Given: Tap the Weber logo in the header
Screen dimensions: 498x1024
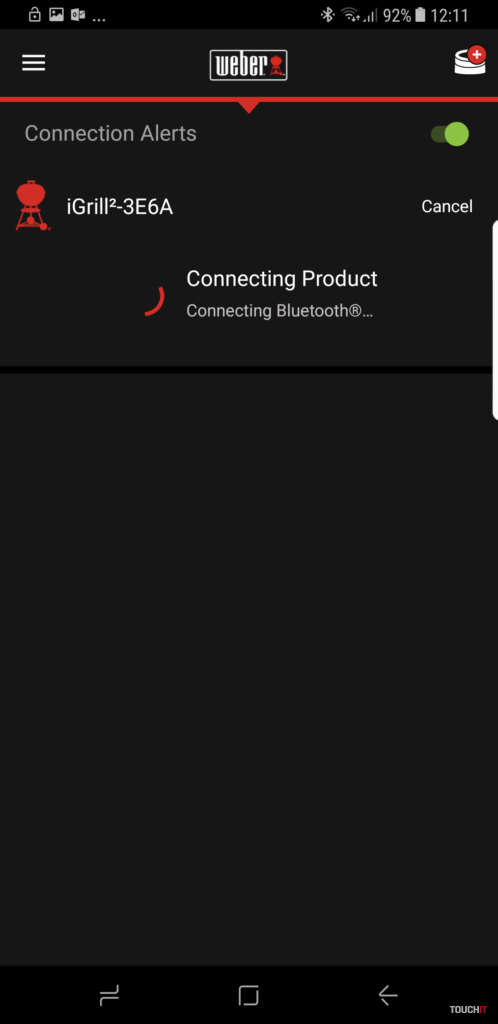Looking at the screenshot, I should point(248,65).
